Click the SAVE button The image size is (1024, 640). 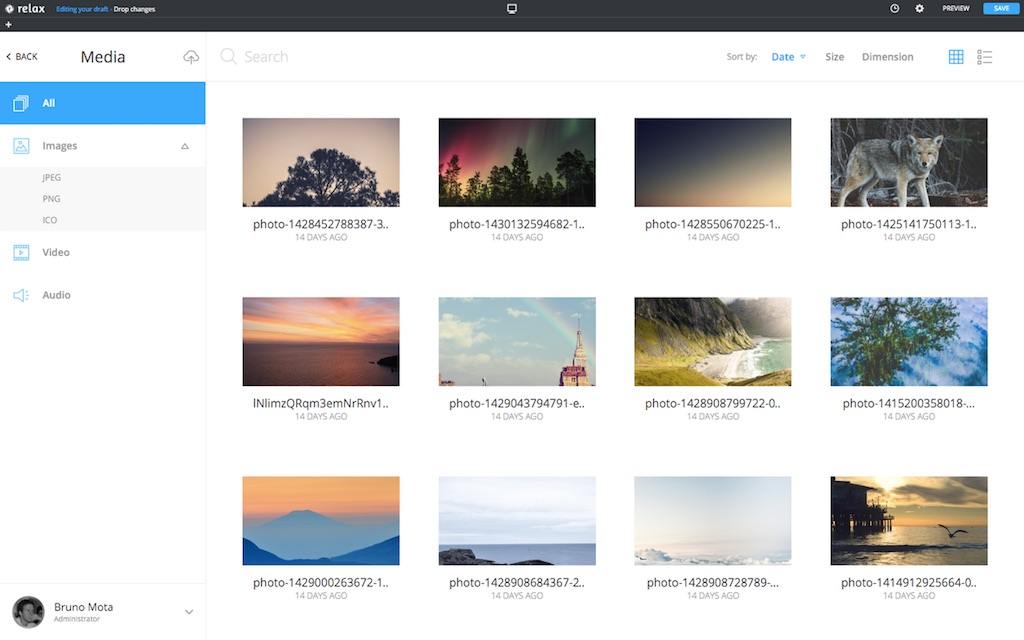pyautogui.click(x=1001, y=8)
